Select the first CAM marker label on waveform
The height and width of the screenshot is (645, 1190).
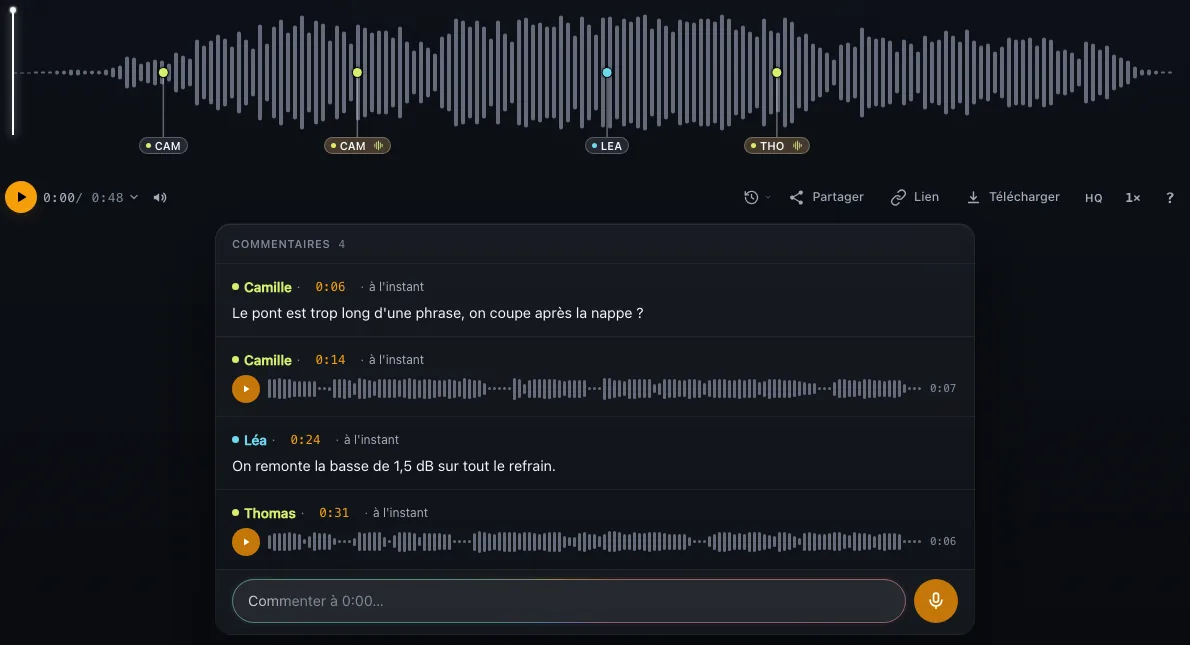(163, 146)
